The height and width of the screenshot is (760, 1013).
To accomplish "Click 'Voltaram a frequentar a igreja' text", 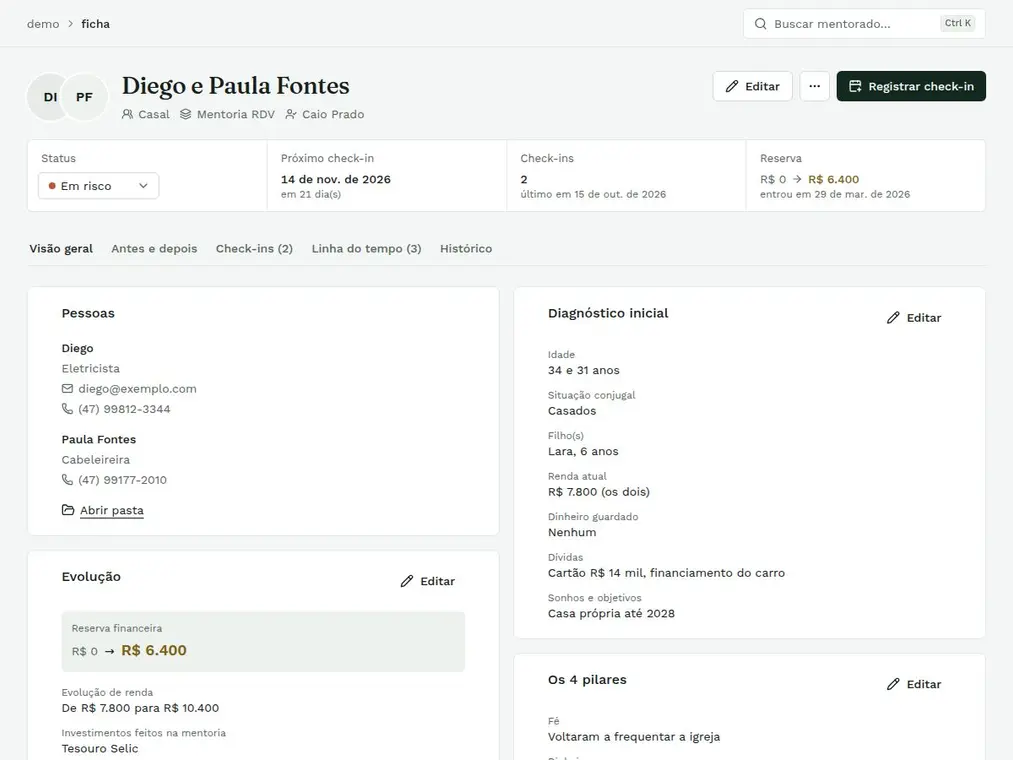I will pos(634,737).
